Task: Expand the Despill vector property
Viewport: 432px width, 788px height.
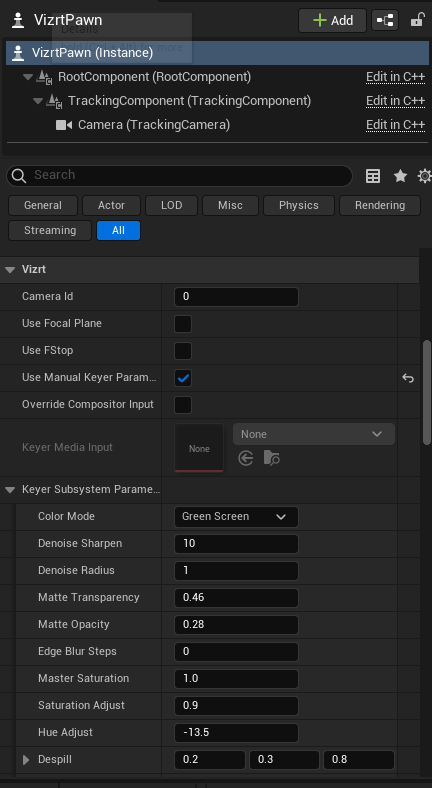Action: pos(26,760)
